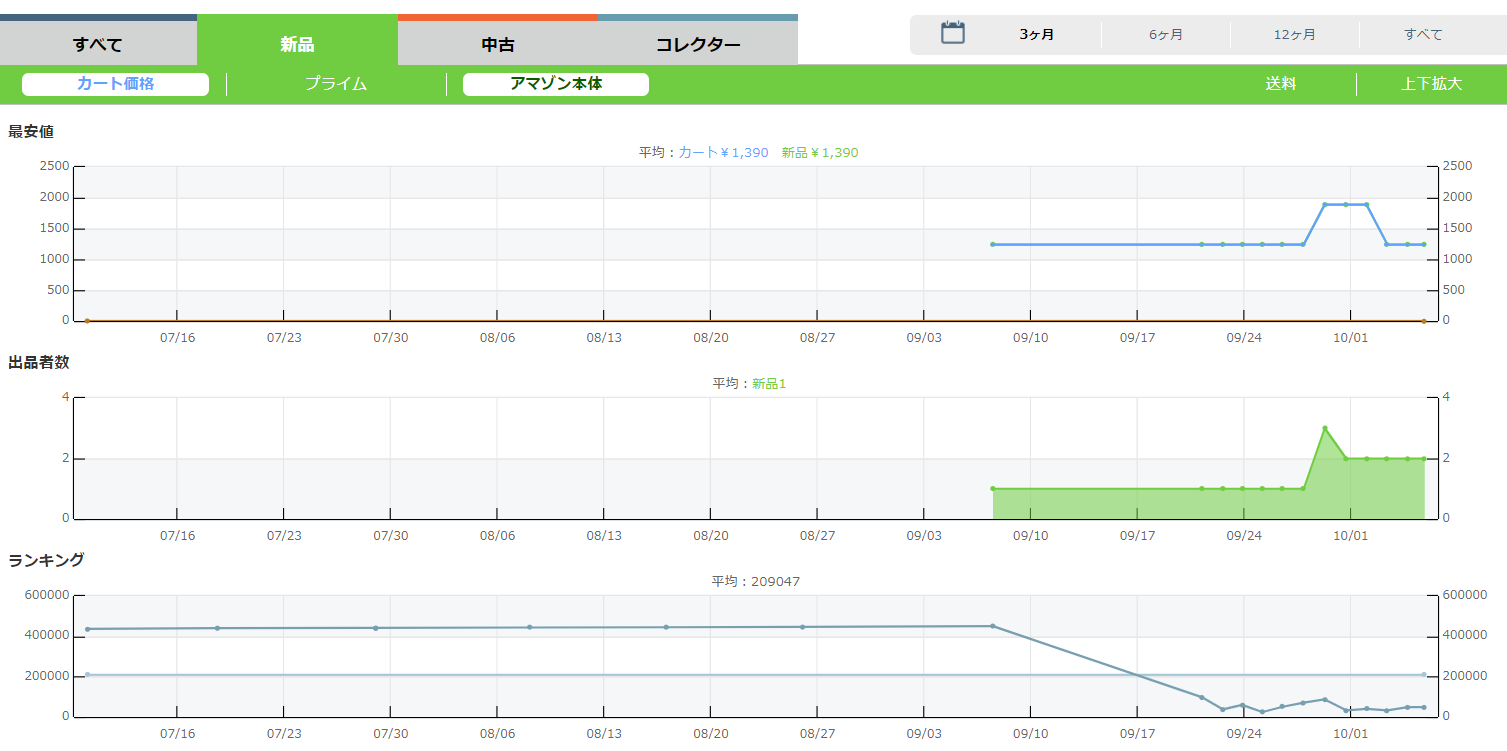Enable the プライム filter
The width and height of the screenshot is (1507, 751).
(x=336, y=84)
